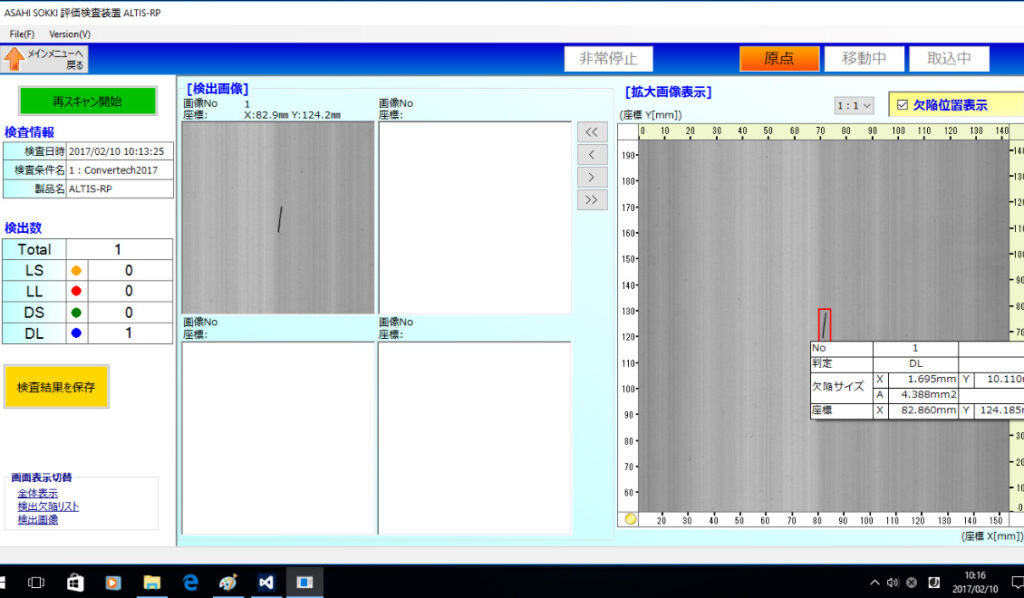Screen dimensions: 1024x598
Task: Select the detected image No 1 thumbnail
Action: point(278,217)
